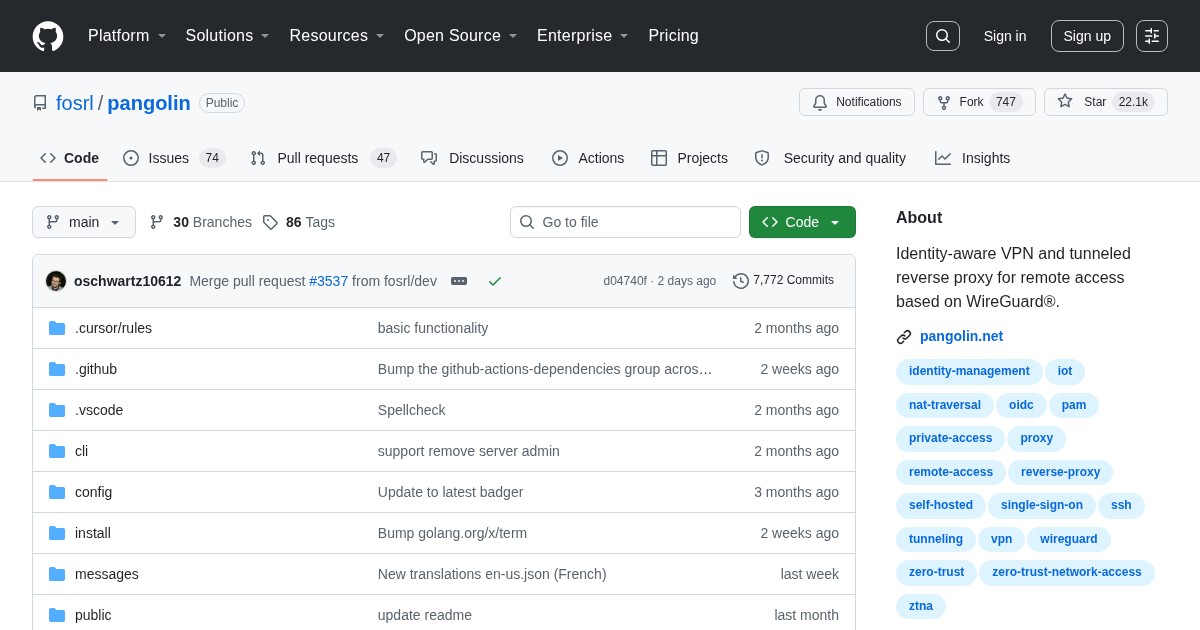This screenshot has height=630, width=1200.
Task: Click commit hash d04740f
Action: point(625,281)
